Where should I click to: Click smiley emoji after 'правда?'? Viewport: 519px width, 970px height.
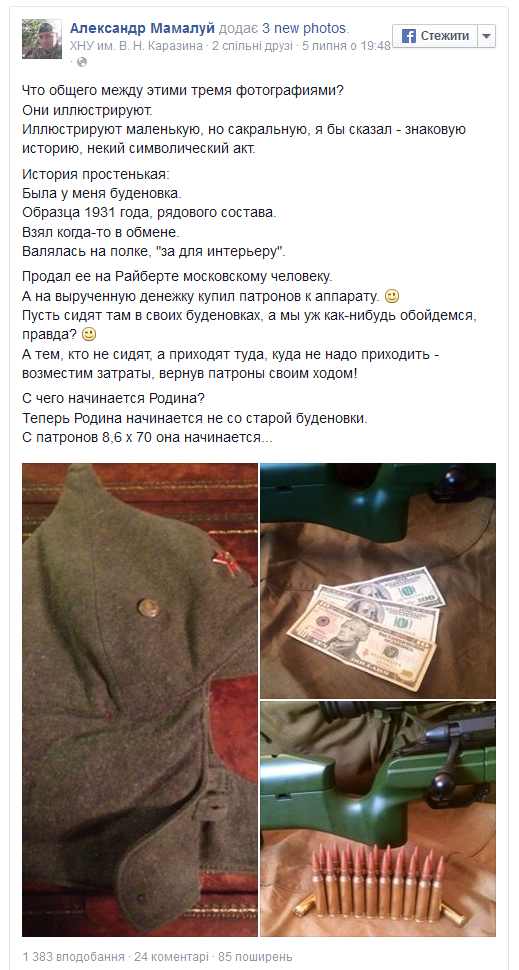(89, 335)
